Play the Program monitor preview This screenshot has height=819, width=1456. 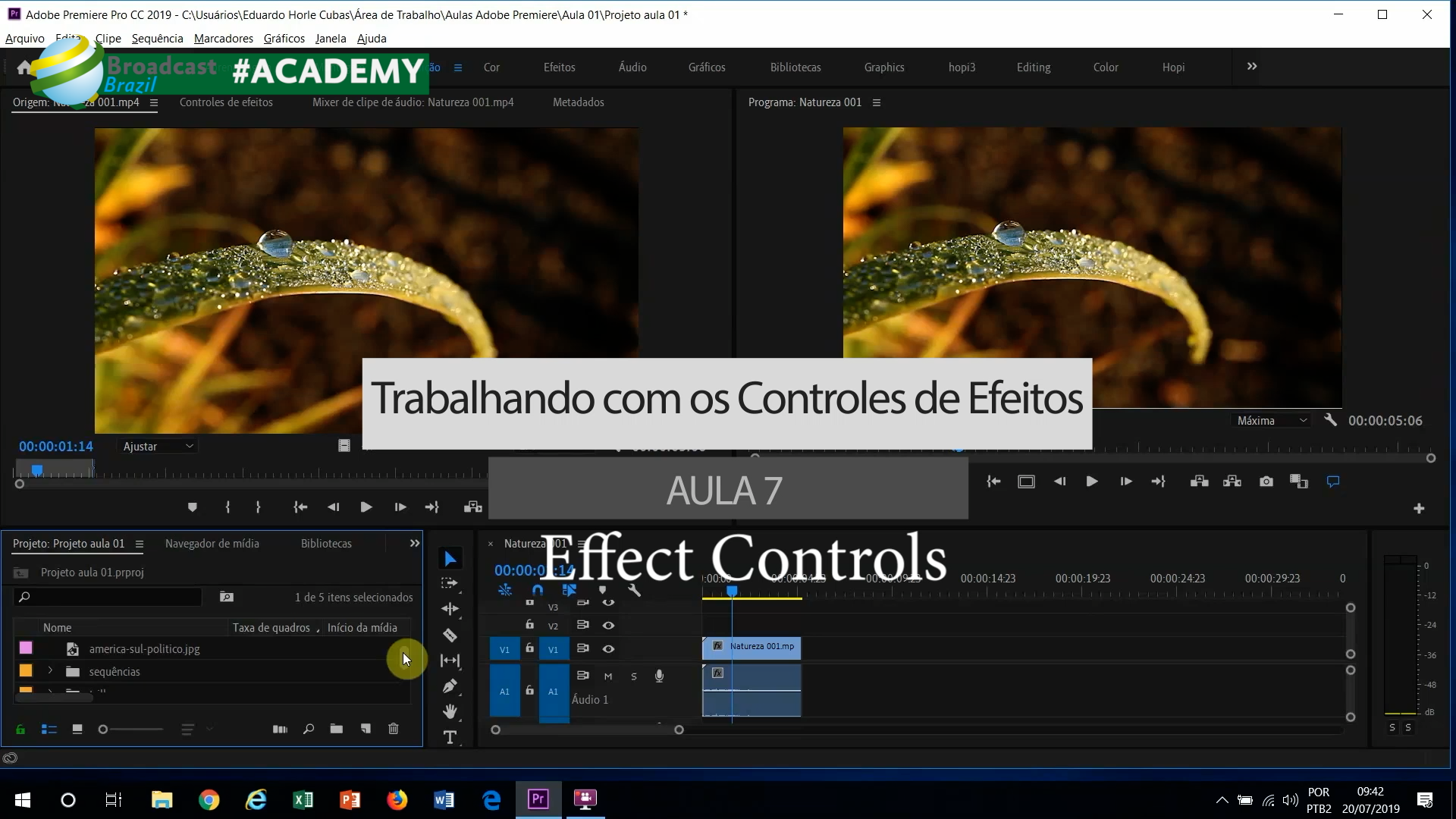coord(1091,482)
